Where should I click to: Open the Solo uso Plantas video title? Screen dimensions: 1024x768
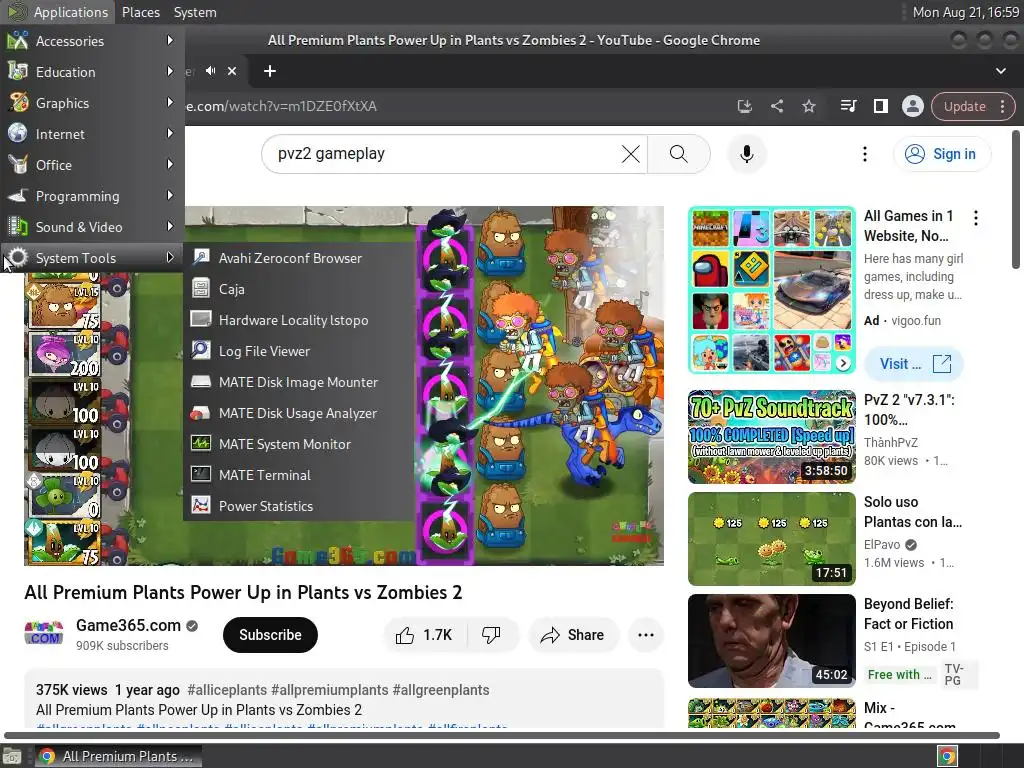point(912,512)
